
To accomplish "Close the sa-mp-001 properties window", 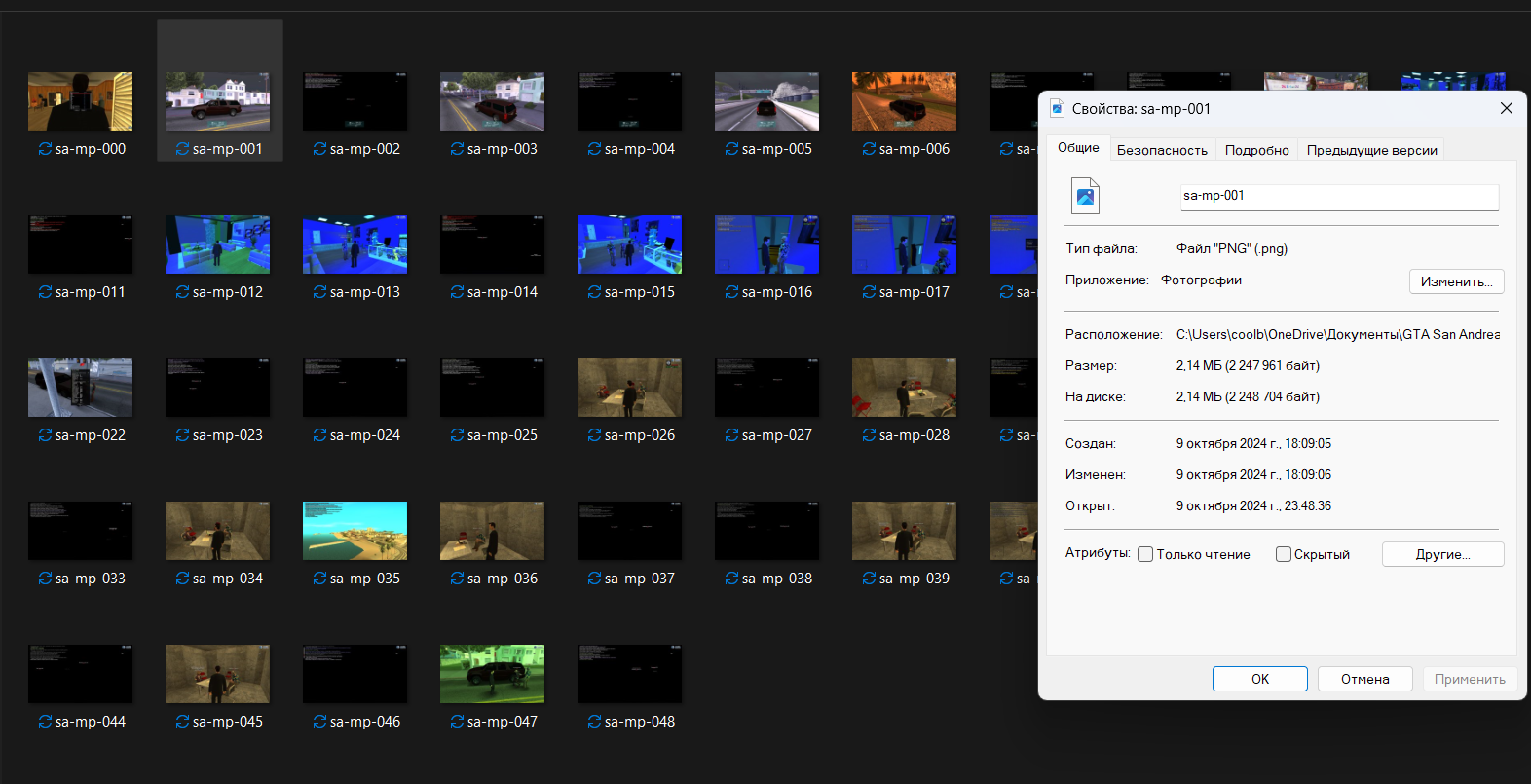I will click(1506, 108).
